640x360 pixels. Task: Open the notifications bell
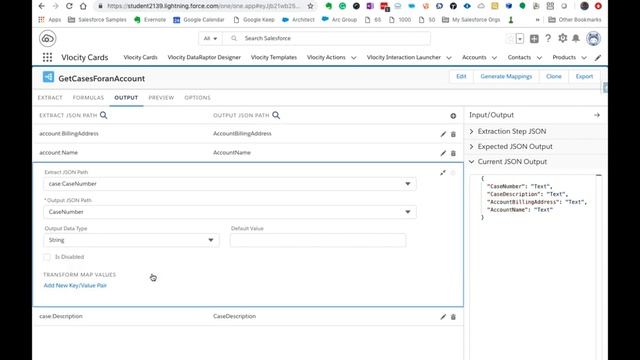tap(576, 38)
